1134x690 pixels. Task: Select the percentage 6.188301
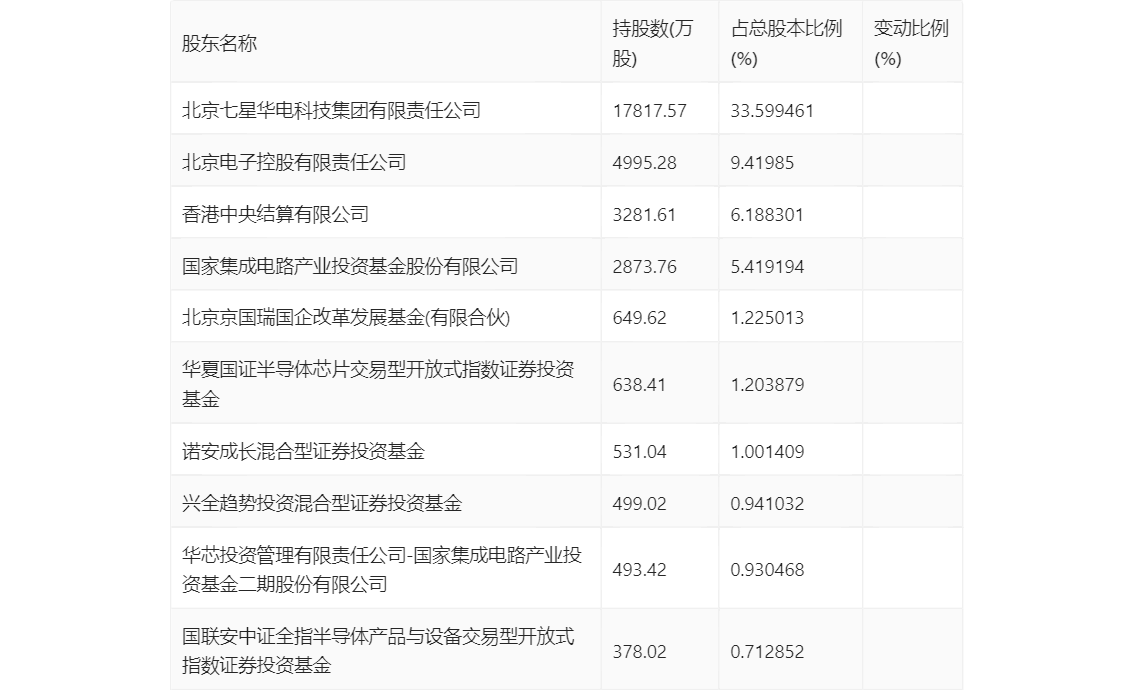[767, 215]
